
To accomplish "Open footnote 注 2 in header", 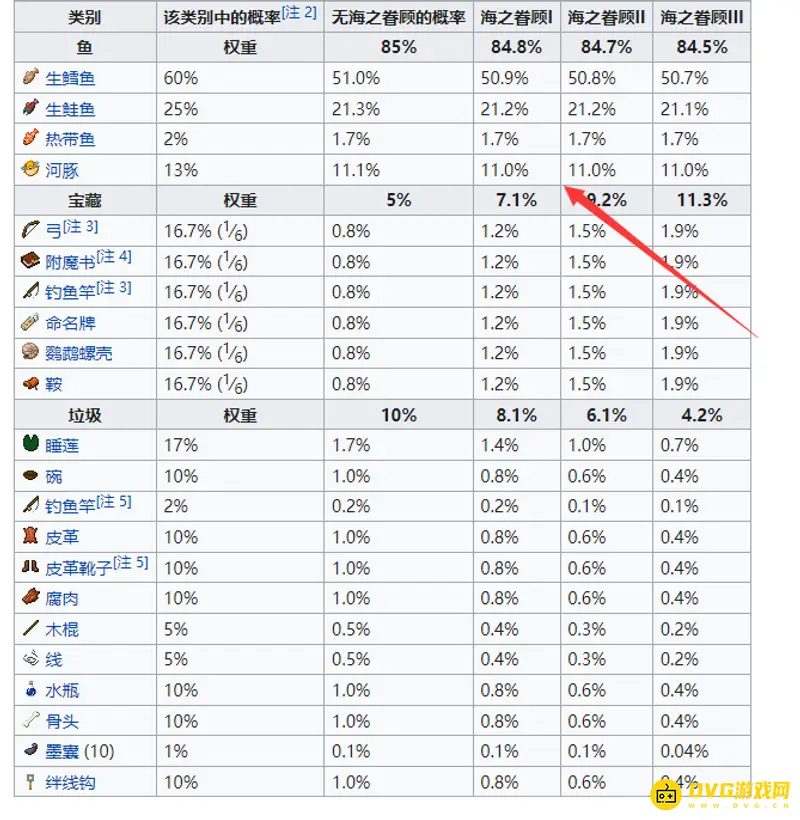I will tap(300, 13).
